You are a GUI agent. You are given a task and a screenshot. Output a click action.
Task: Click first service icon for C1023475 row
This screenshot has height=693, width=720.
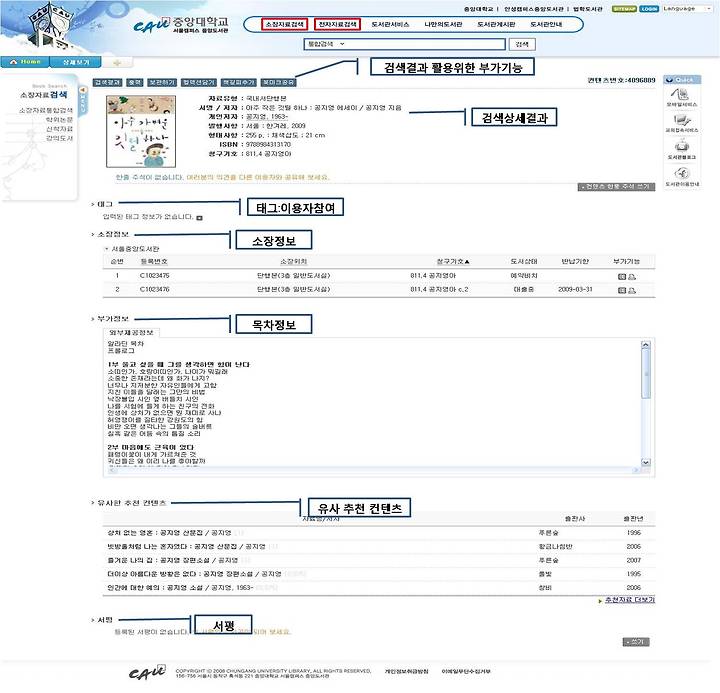tap(622, 276)
